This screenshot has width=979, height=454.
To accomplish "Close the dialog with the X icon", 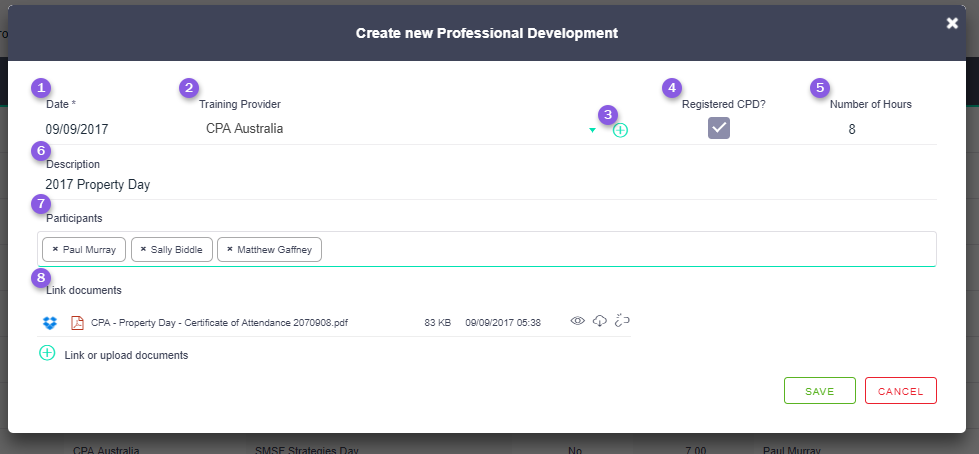I will (x=952, y=23).
